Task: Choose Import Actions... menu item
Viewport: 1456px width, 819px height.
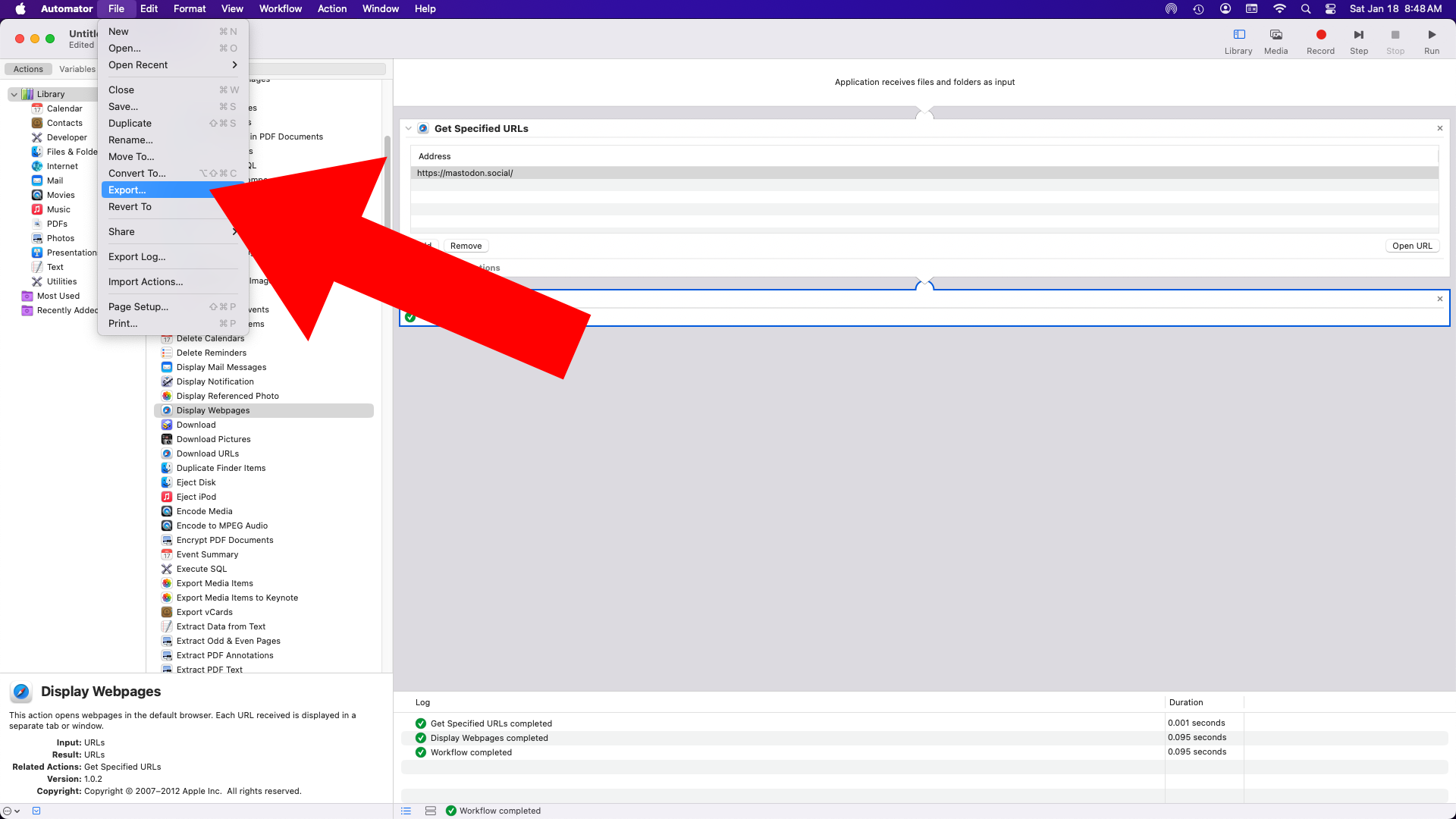Action: [x=172, y=282]
